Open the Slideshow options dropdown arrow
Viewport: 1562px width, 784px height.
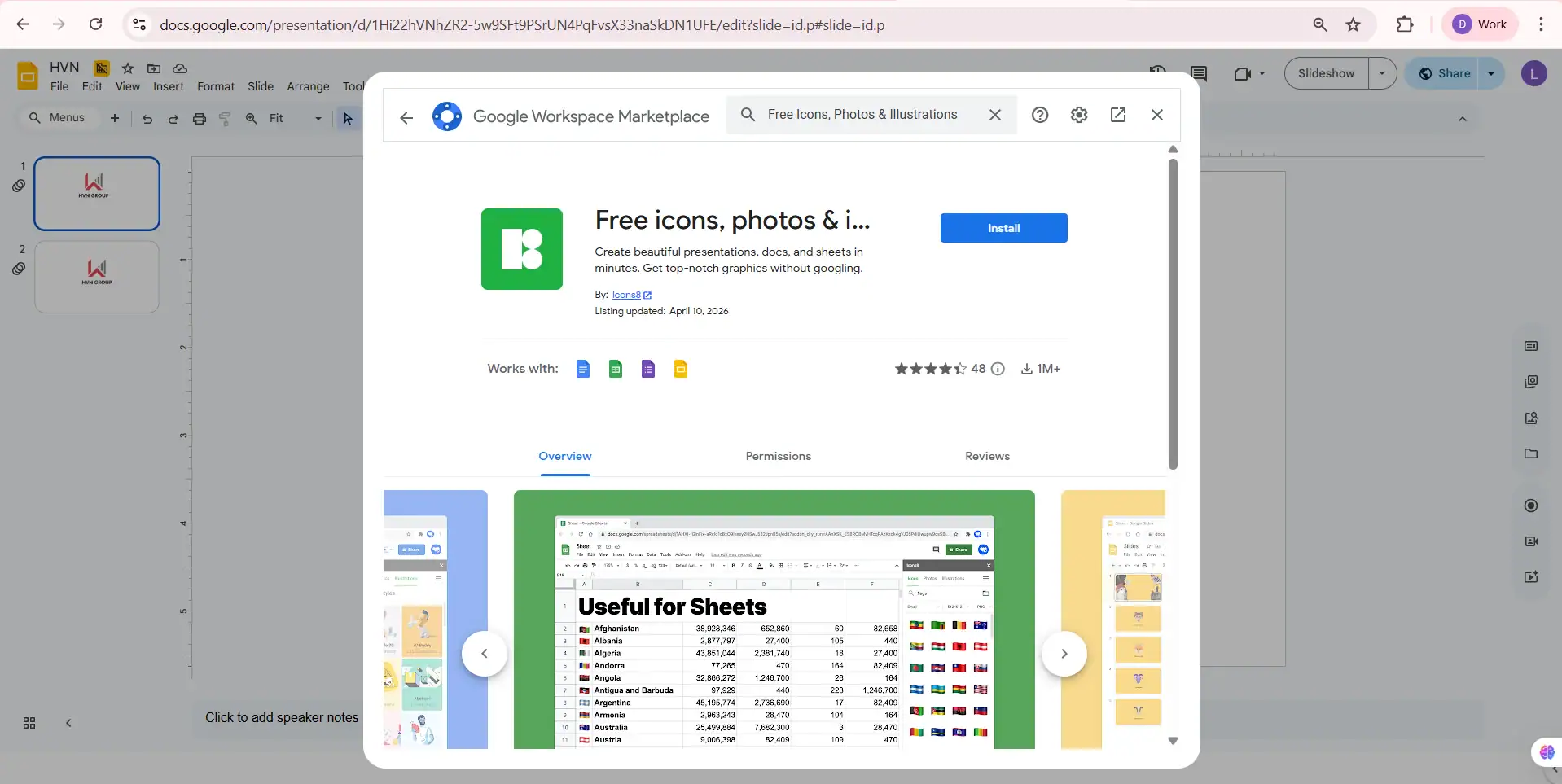click(1382, 73)
